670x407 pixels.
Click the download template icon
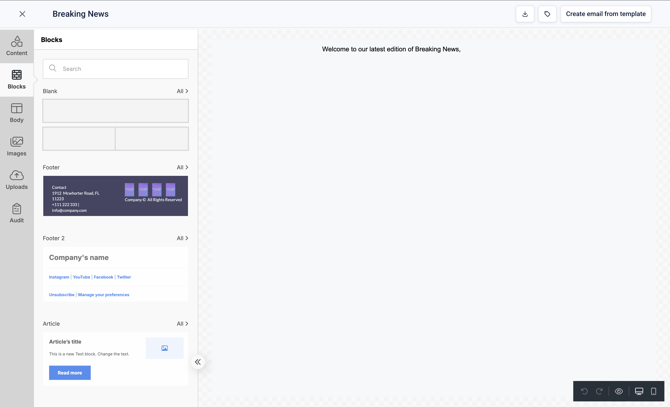pos(525,14)
